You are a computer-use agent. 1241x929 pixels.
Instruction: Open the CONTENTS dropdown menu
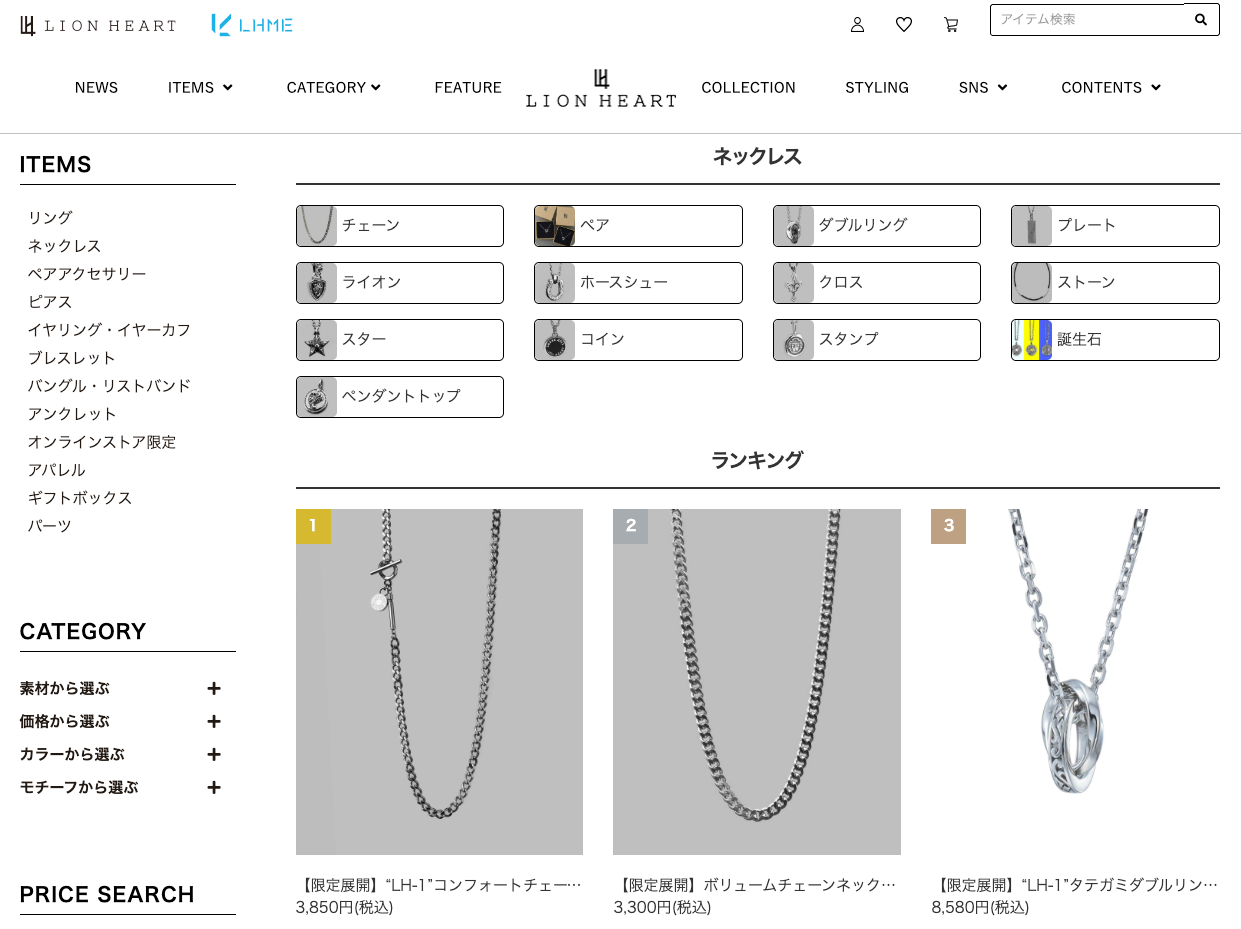tap(1111, 88)
